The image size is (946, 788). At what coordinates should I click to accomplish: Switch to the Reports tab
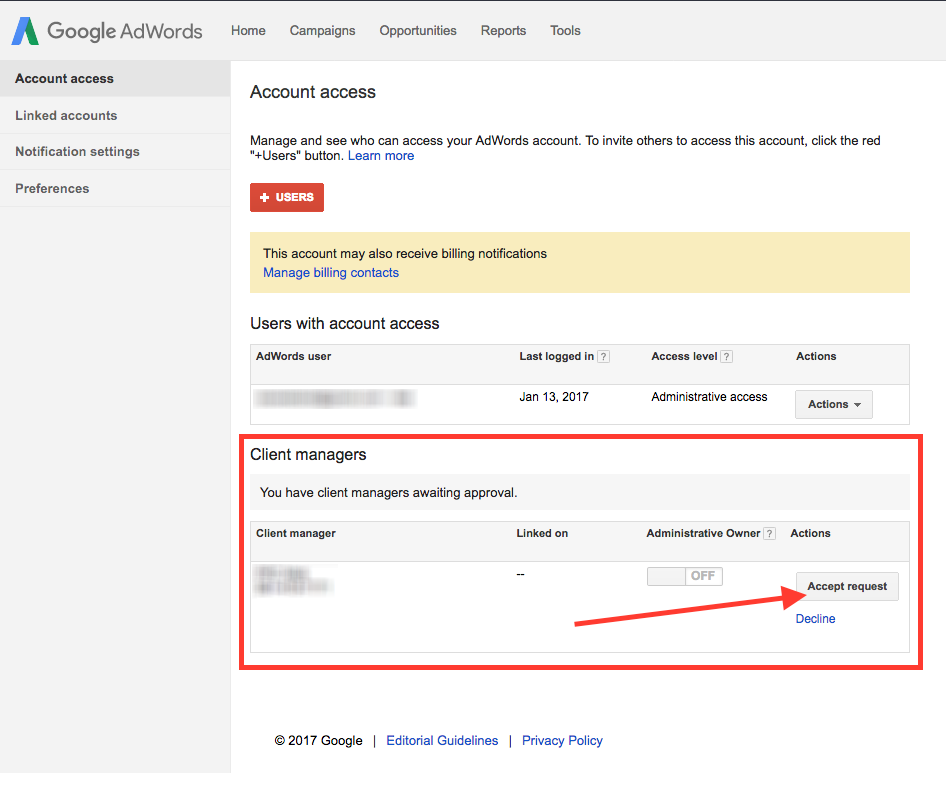tap(503, 31)
